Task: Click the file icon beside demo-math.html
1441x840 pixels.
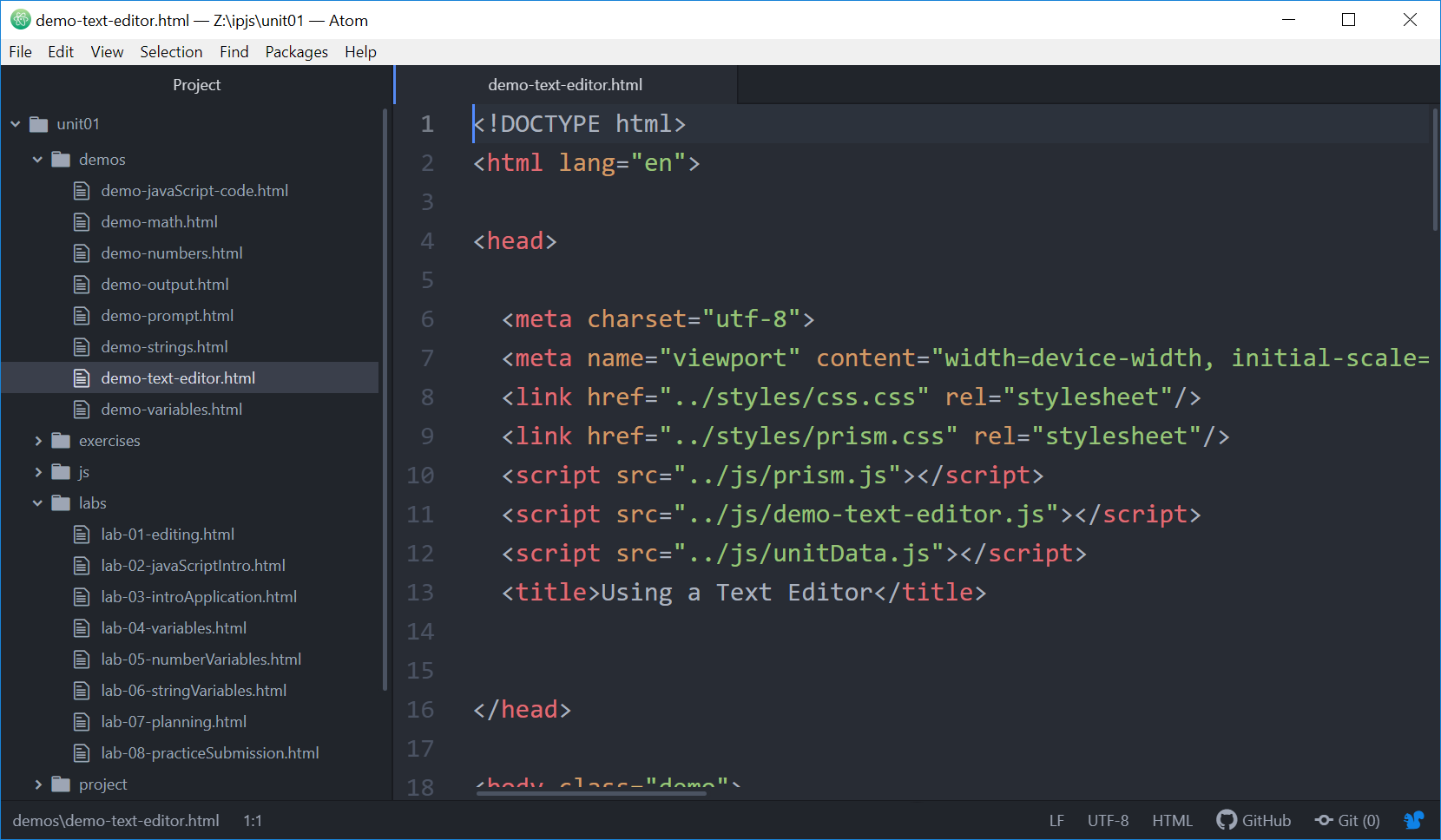Action: click(82, 221)
